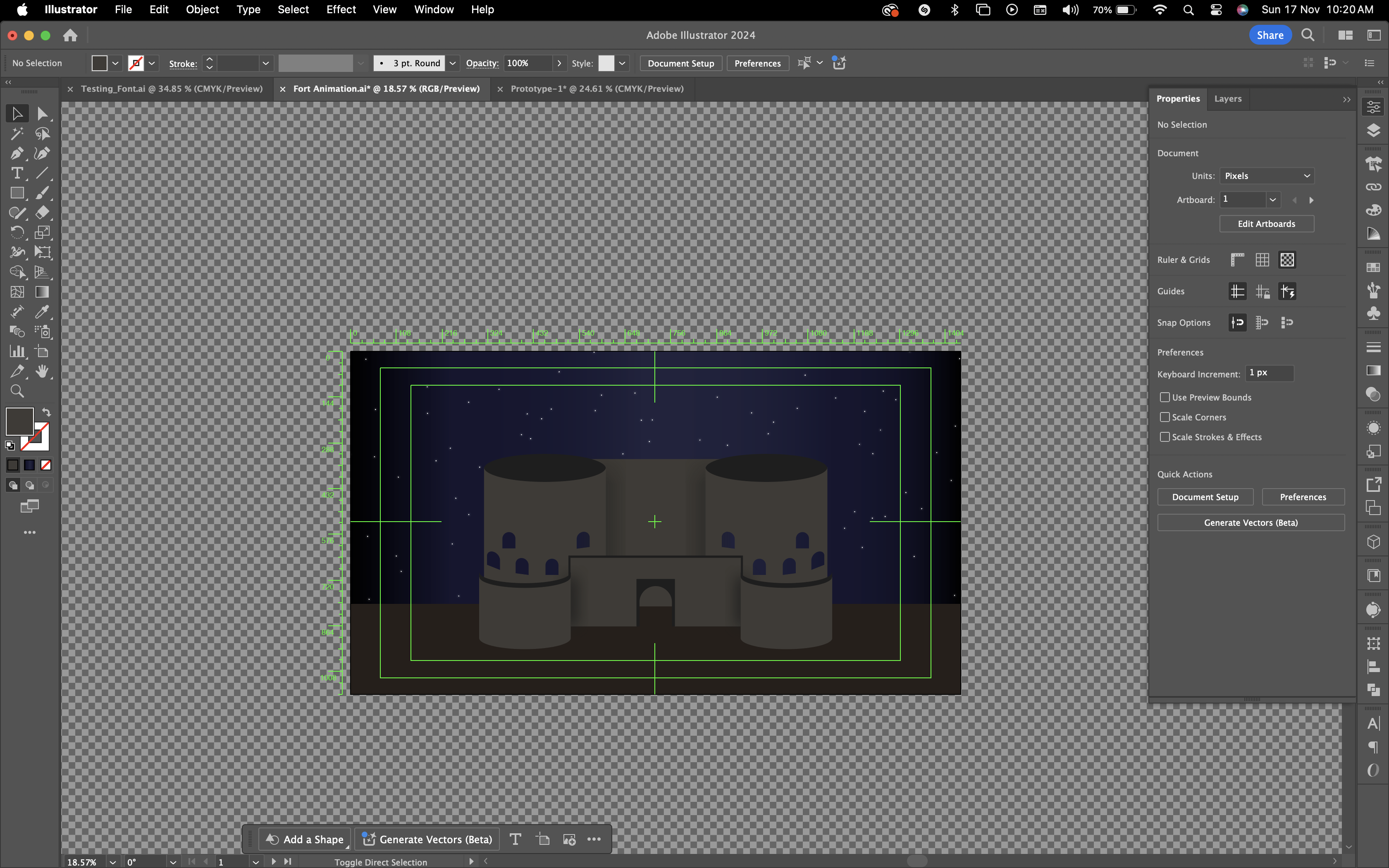Screen dimensions: 1389x868
Task: Open the Effect menu
Action: [341, 10]
